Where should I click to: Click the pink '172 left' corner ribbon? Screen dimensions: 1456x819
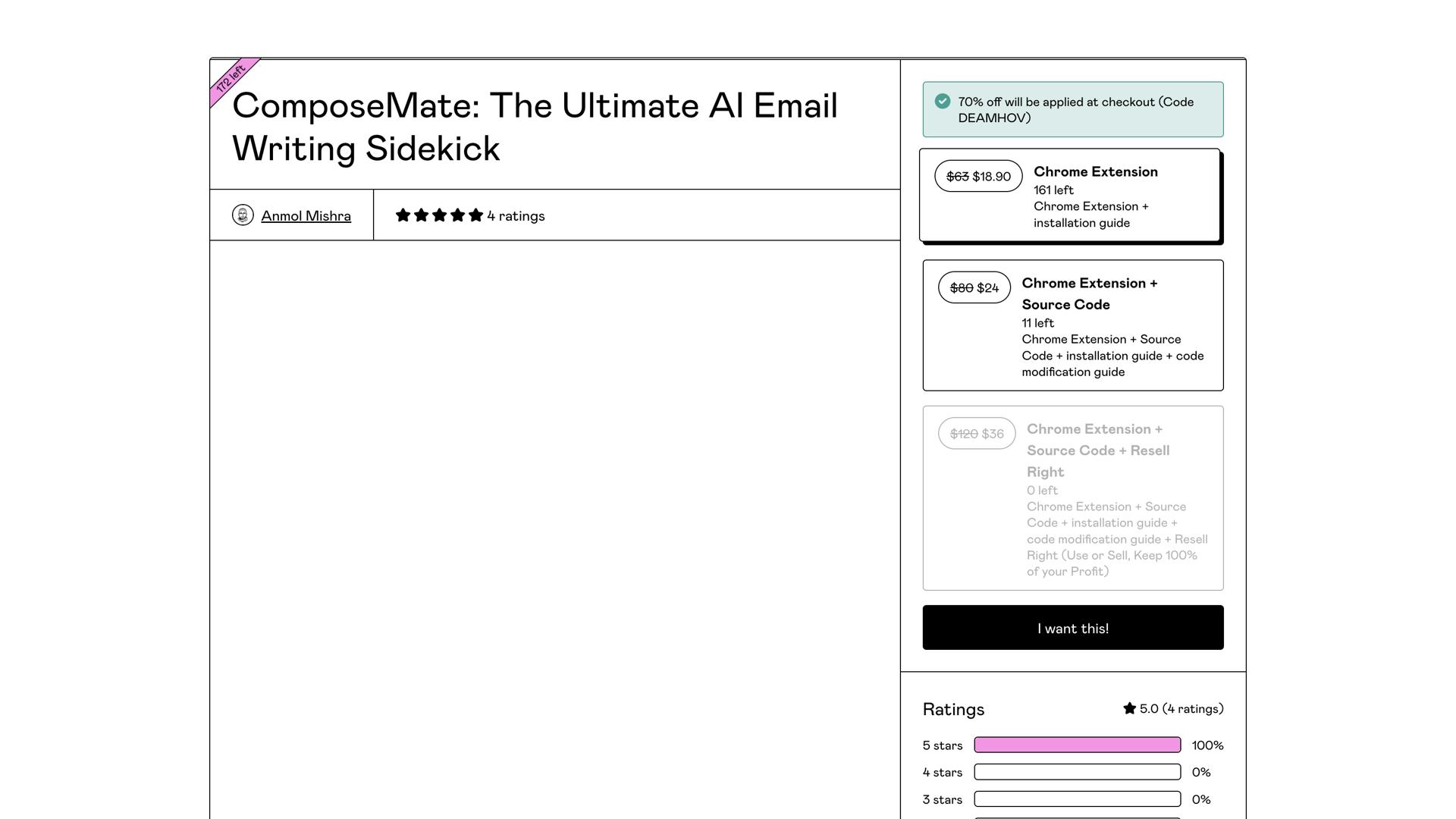pyautogui.click(x=231, y=79)
